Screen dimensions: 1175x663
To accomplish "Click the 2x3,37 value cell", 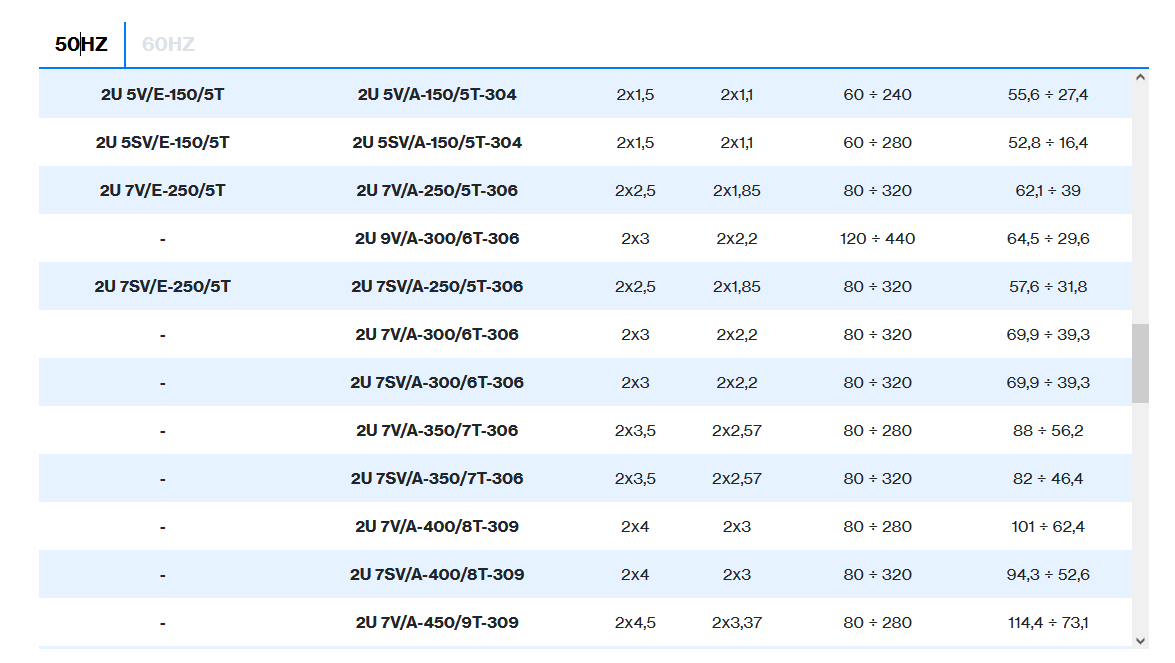I will [x=737, y=623].
